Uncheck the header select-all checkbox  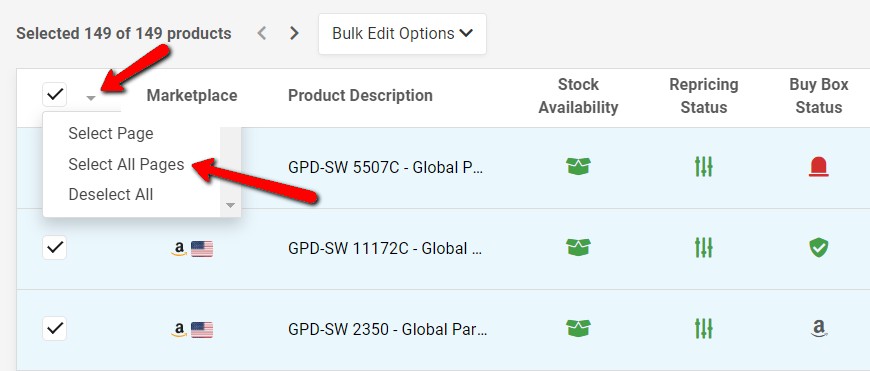[54, 95]
